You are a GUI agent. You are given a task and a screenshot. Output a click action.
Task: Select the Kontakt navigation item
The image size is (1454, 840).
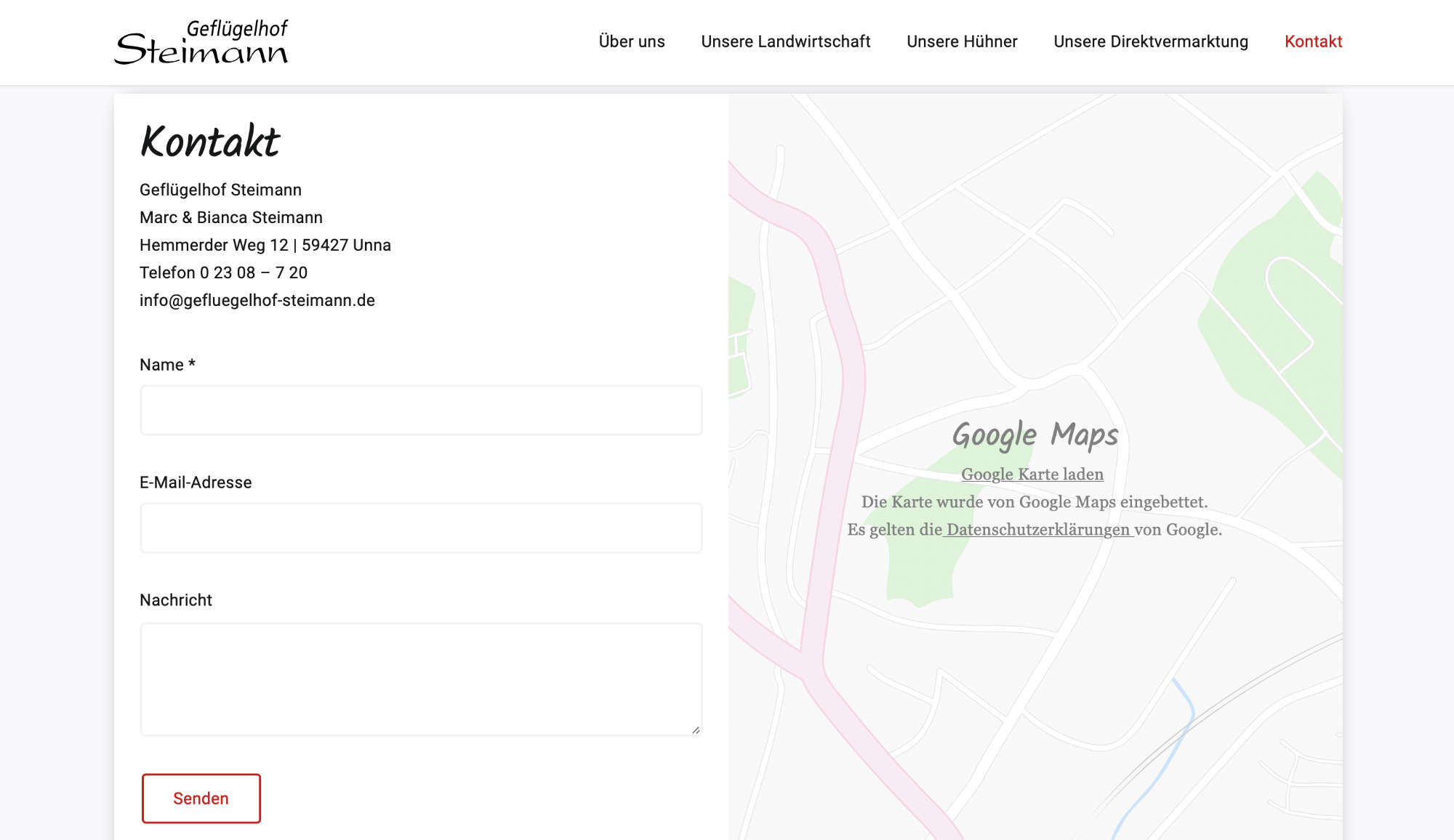click(x=1313, y=42)
